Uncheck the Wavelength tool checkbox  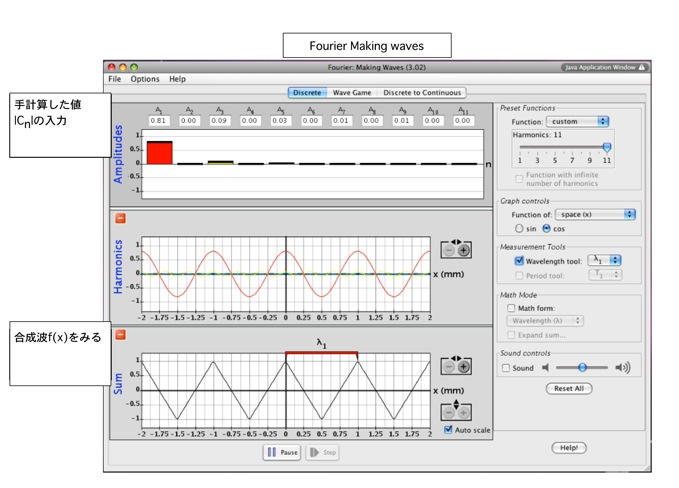click(519, 261)
